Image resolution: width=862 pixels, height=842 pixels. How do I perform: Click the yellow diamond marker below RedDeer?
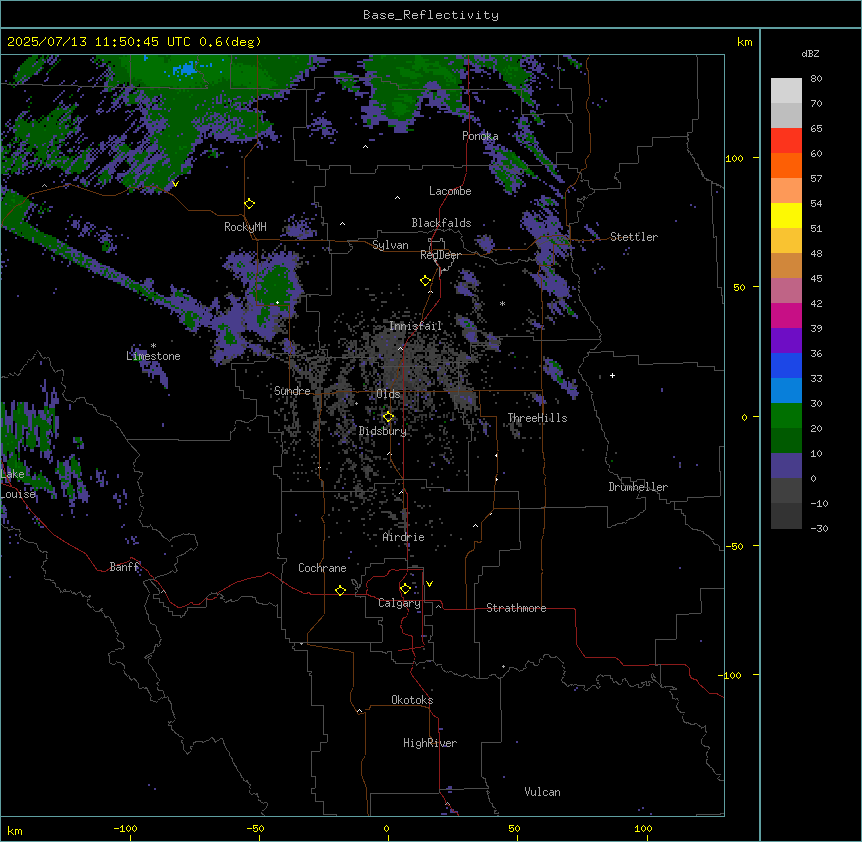[426, 281]
